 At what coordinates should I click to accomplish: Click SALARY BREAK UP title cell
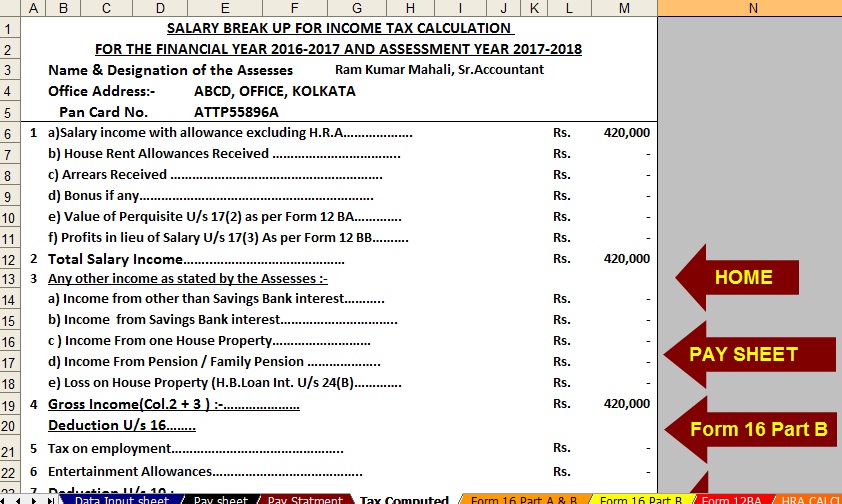point(339,28)
